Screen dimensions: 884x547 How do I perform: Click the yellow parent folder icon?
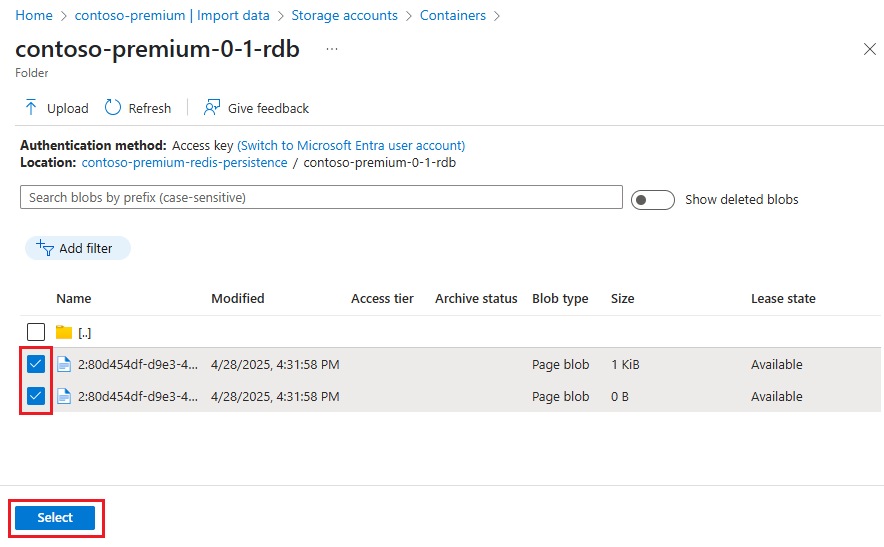click(64, 332)
